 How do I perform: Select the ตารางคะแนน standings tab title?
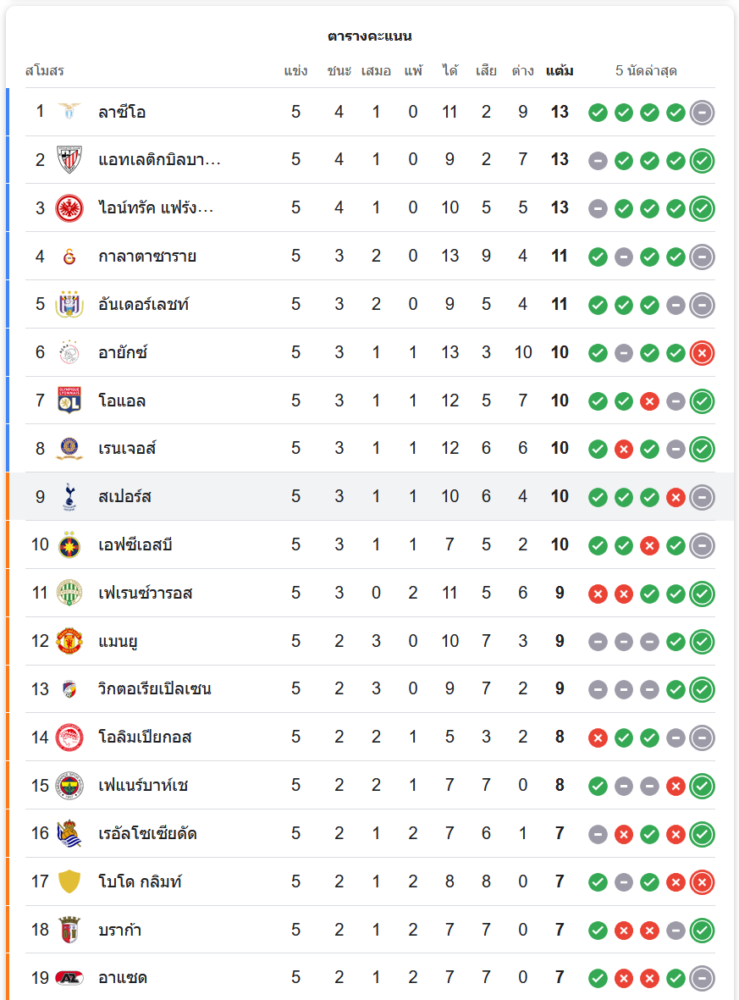coord(370,36)
